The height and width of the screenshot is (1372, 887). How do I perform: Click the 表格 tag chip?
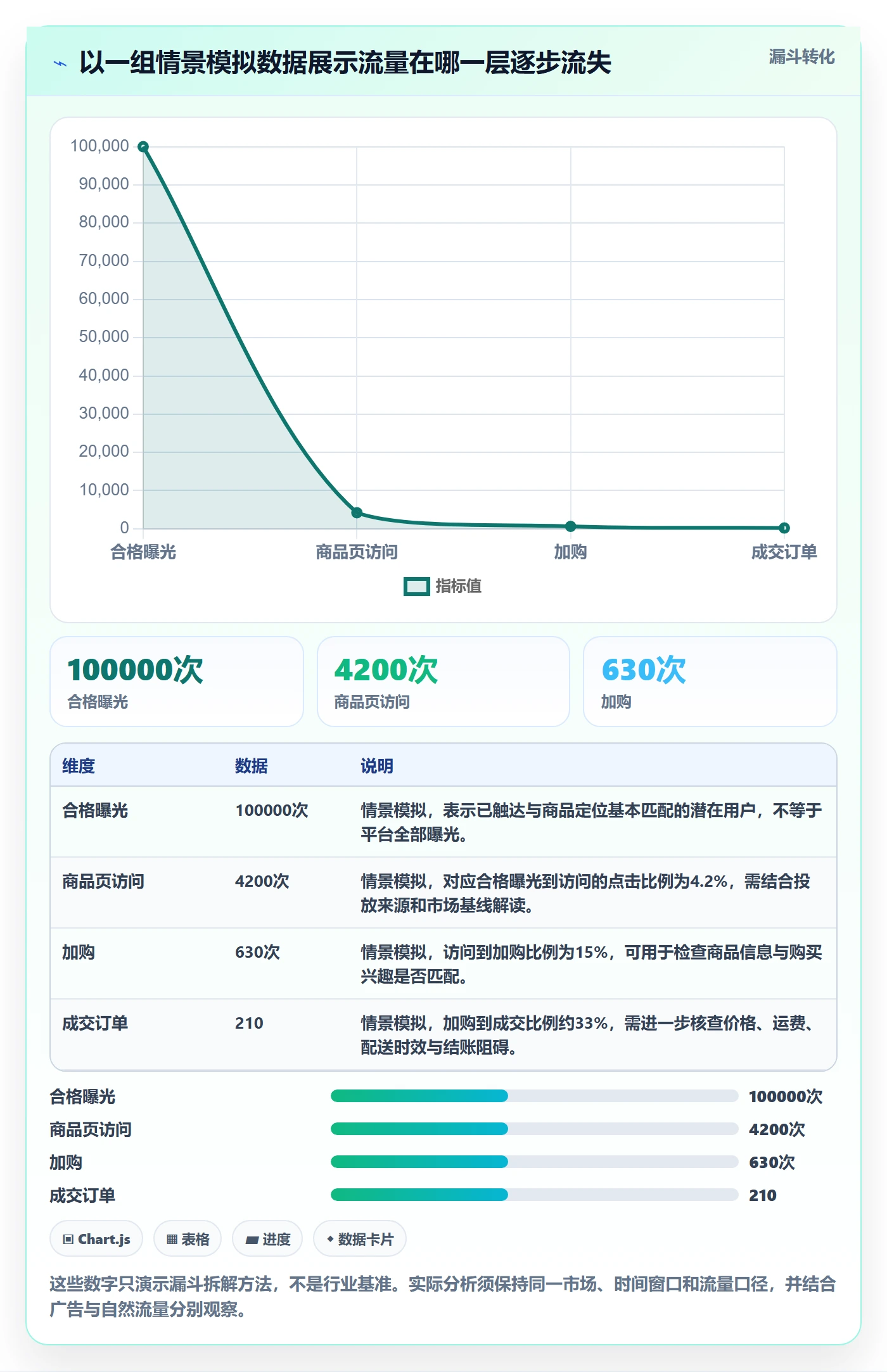pos(188,1239)
